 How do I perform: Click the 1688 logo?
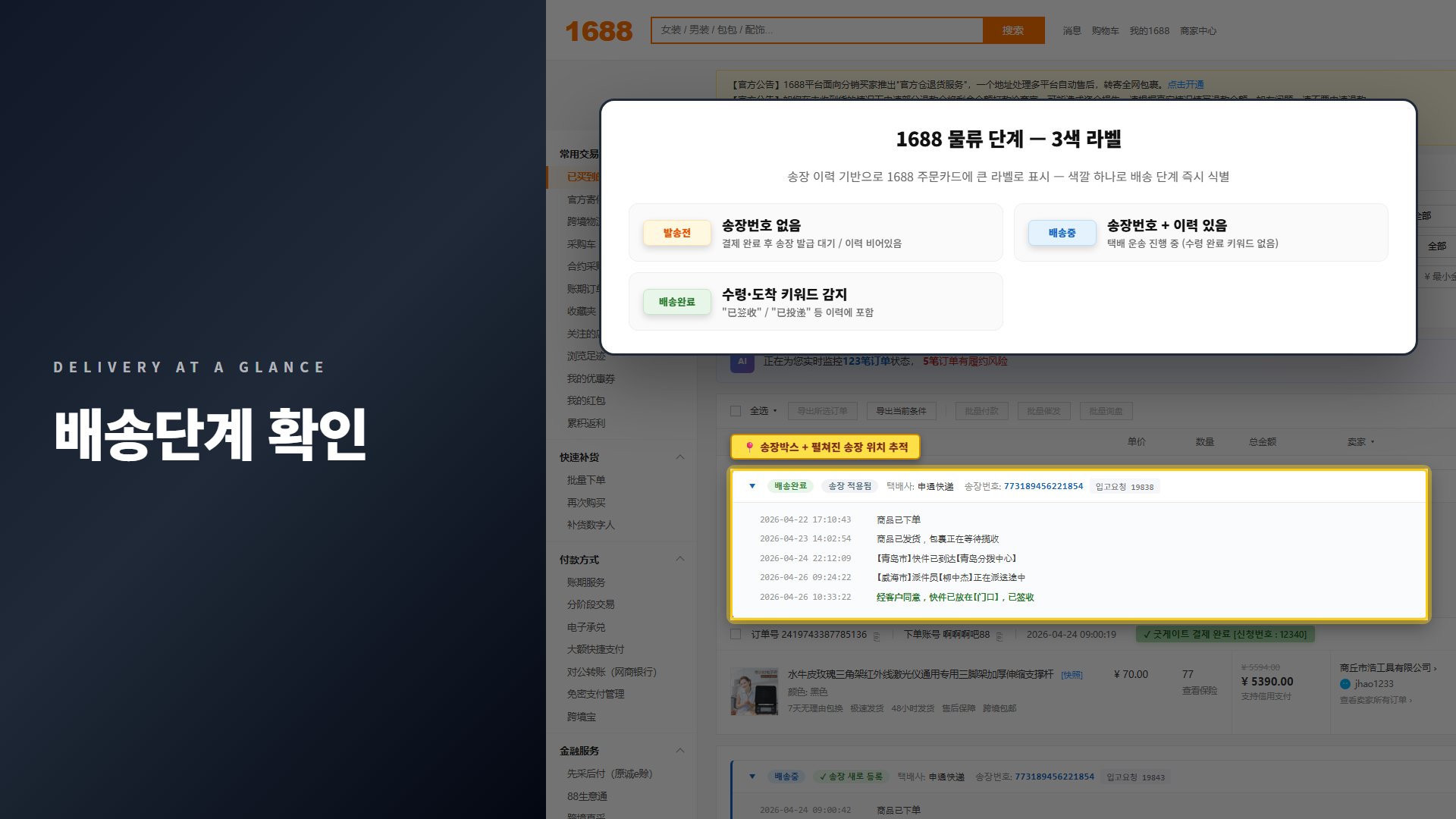(598, 31)
